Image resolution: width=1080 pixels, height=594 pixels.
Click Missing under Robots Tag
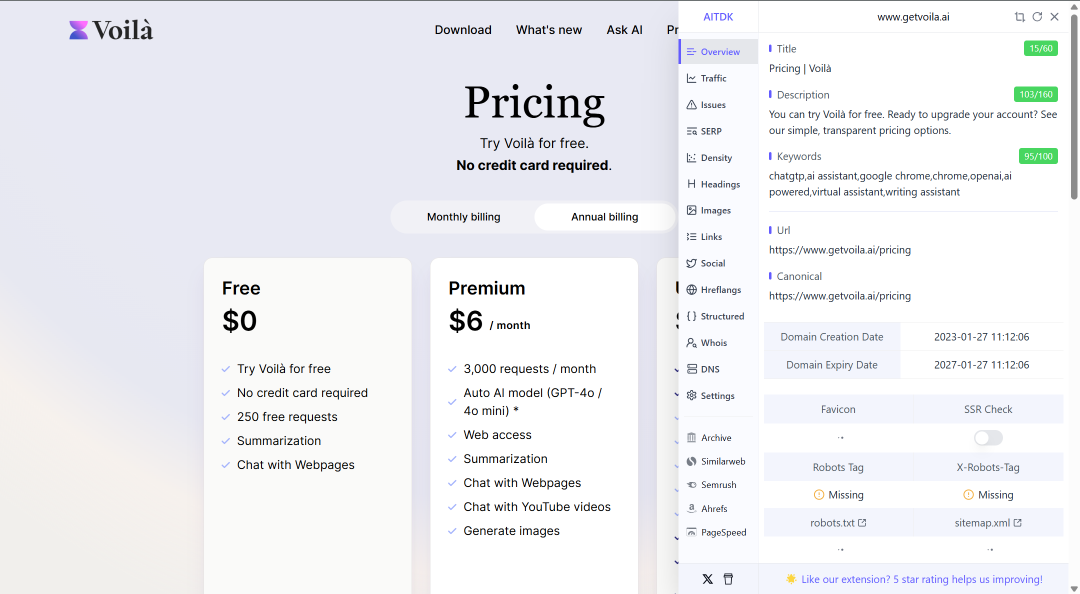838,495
